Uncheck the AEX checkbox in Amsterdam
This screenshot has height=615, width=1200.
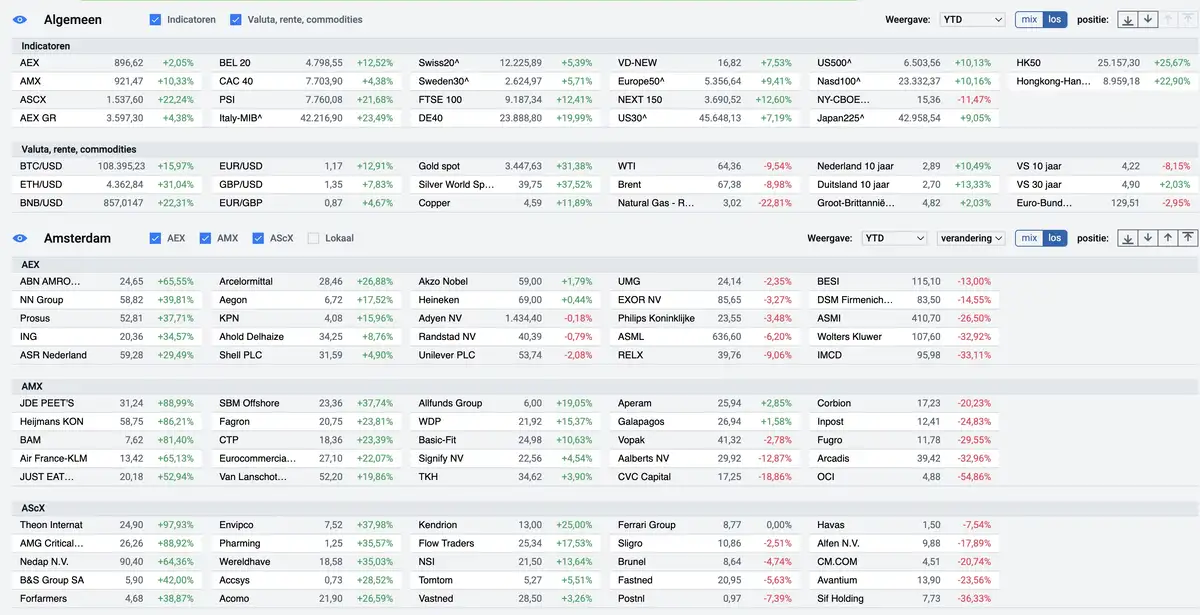click(155, 239)
